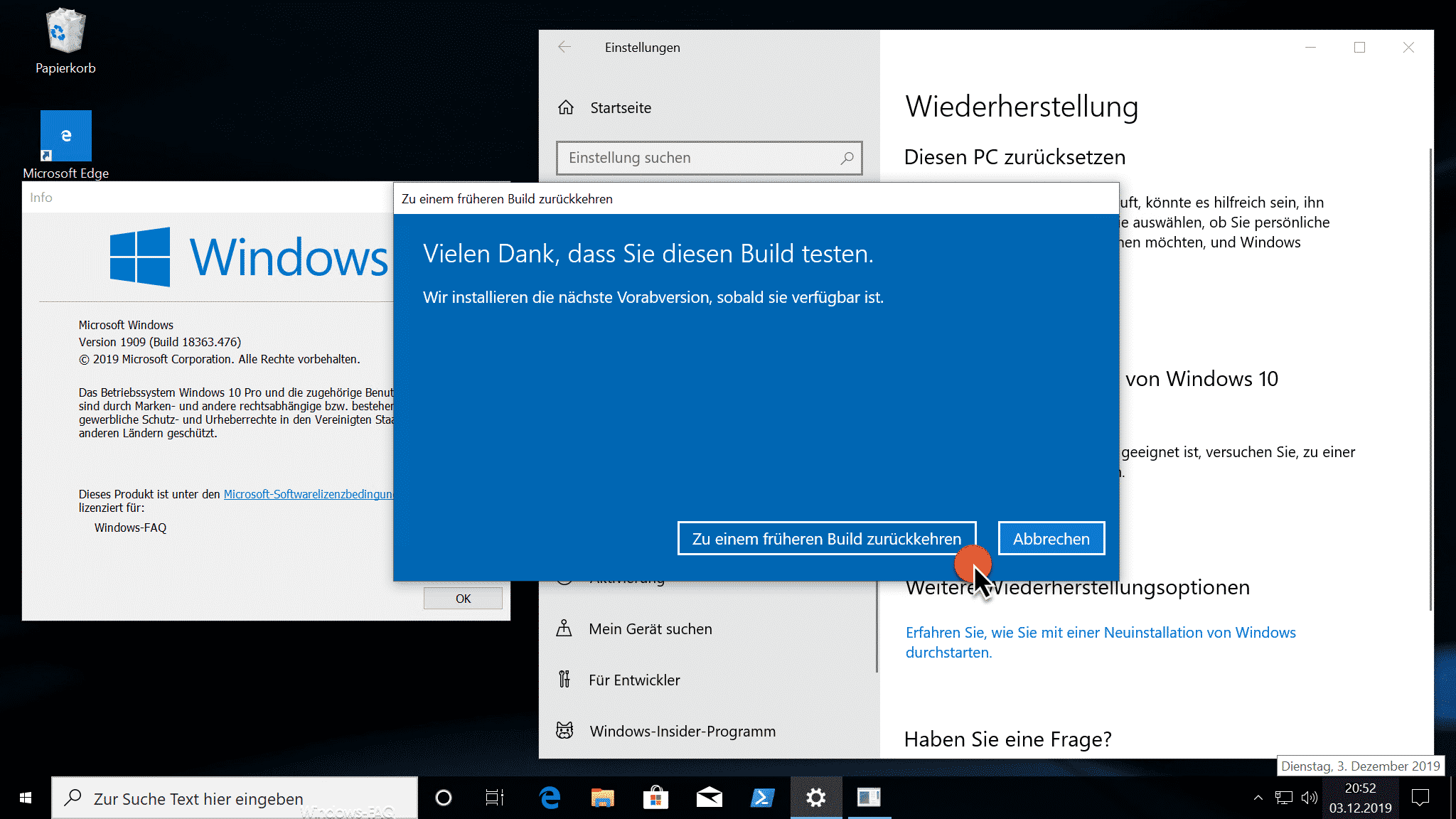Open clock showing 20:52 03.12.2019
Viewport: 1456px width, 819px height.
[1360, 798]
